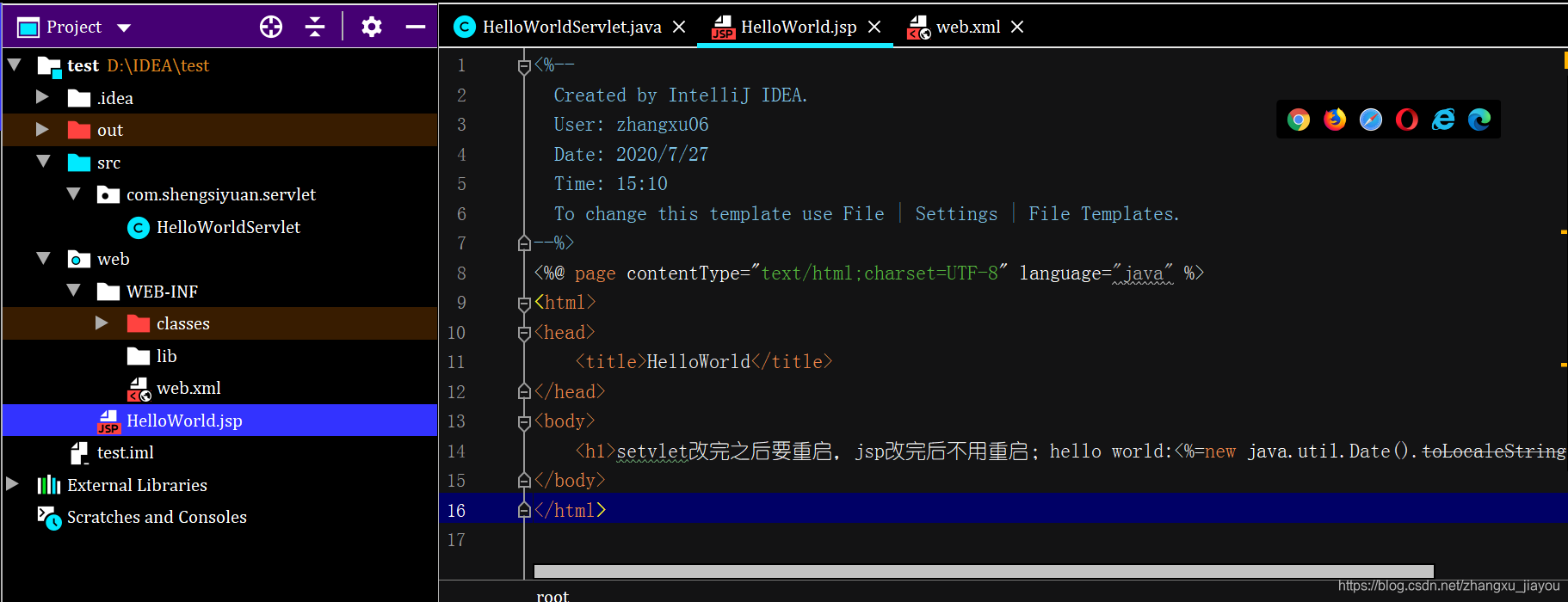Fold the body tag at line 13
1568x602 pixels.
click(x=524, y=421)
